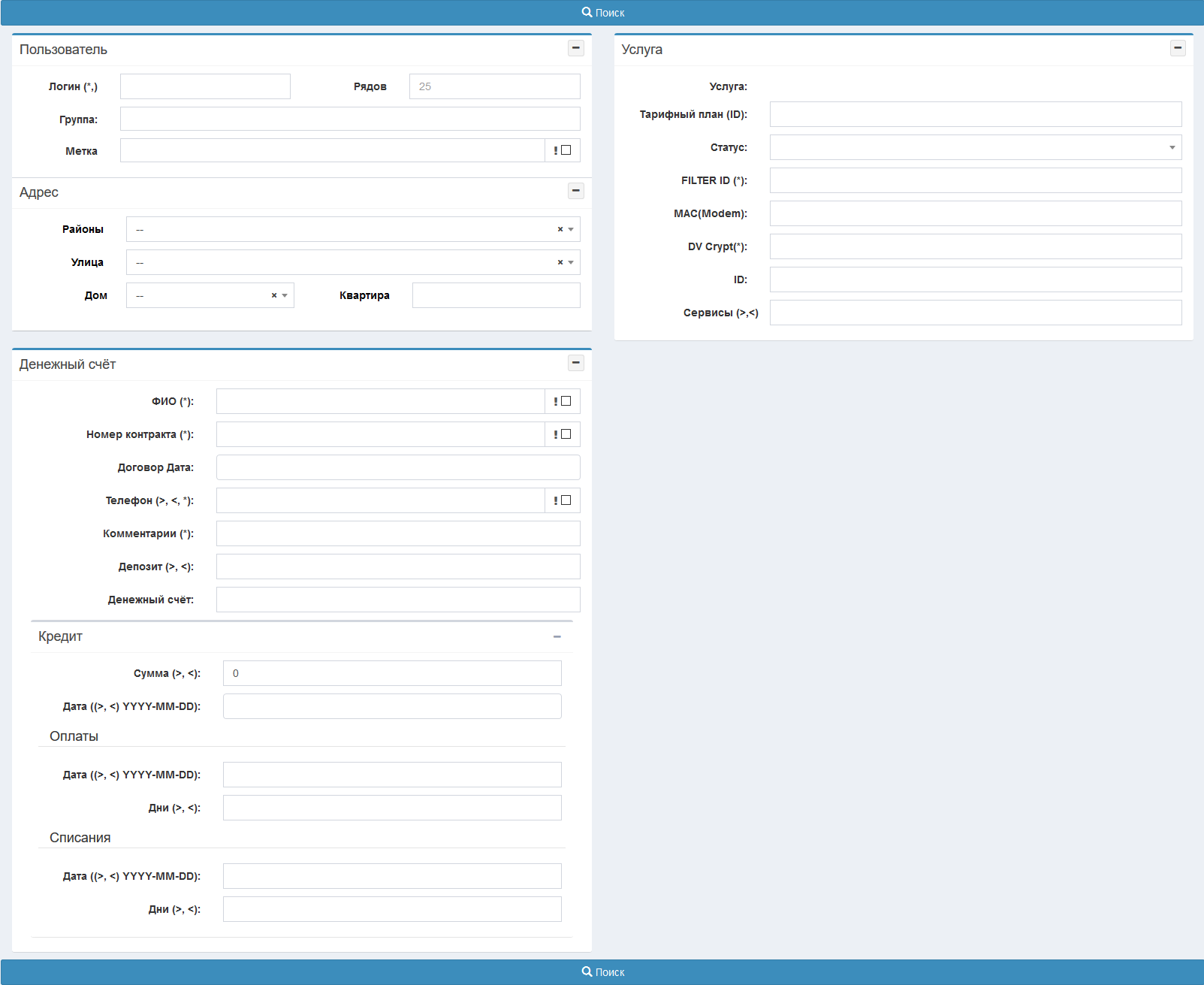
Task: Clear the Дом selection with x icon
Action: click(273, 295)
